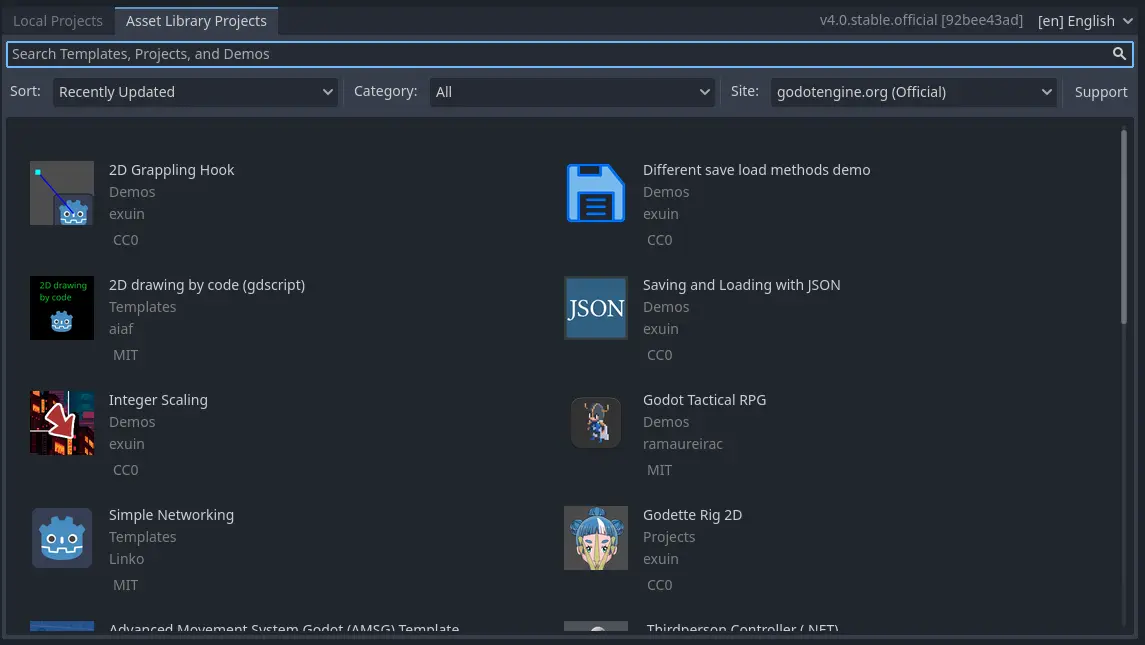Click the Godette Rig 2D portrait icon
The height and width of the screenshot is (645, 1145).
click(x=596, y=537)
